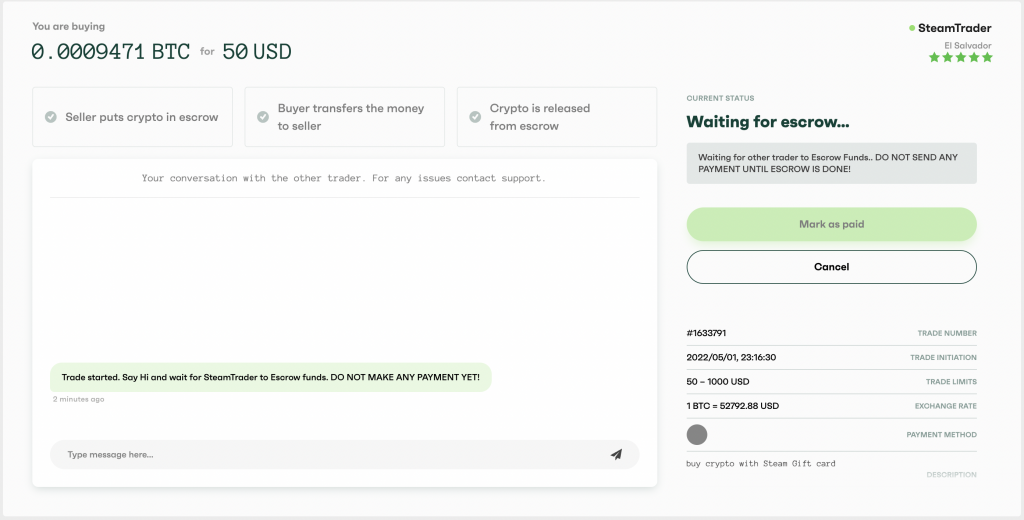Click checkmark icon for Seller puts crypto in escrow
The image size is (1024, 520).
click(50, 117)
